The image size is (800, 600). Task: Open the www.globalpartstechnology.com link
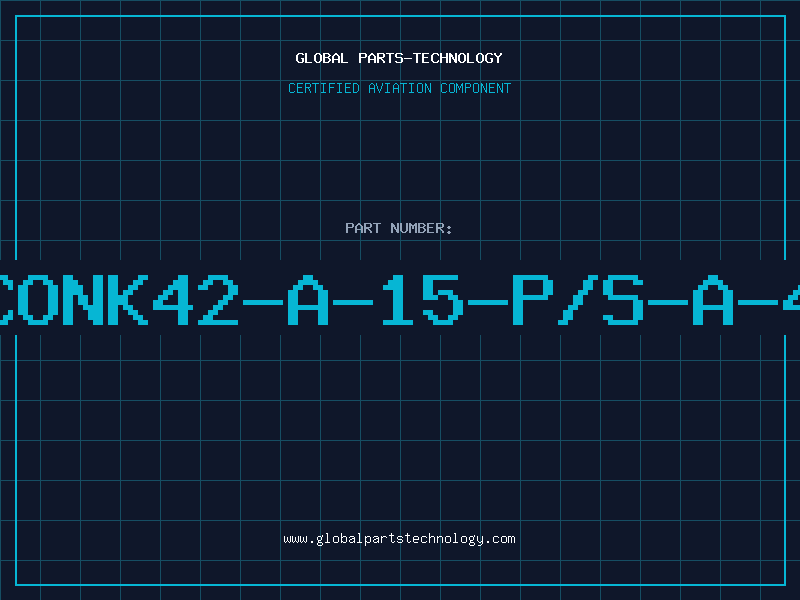point(399,539)
